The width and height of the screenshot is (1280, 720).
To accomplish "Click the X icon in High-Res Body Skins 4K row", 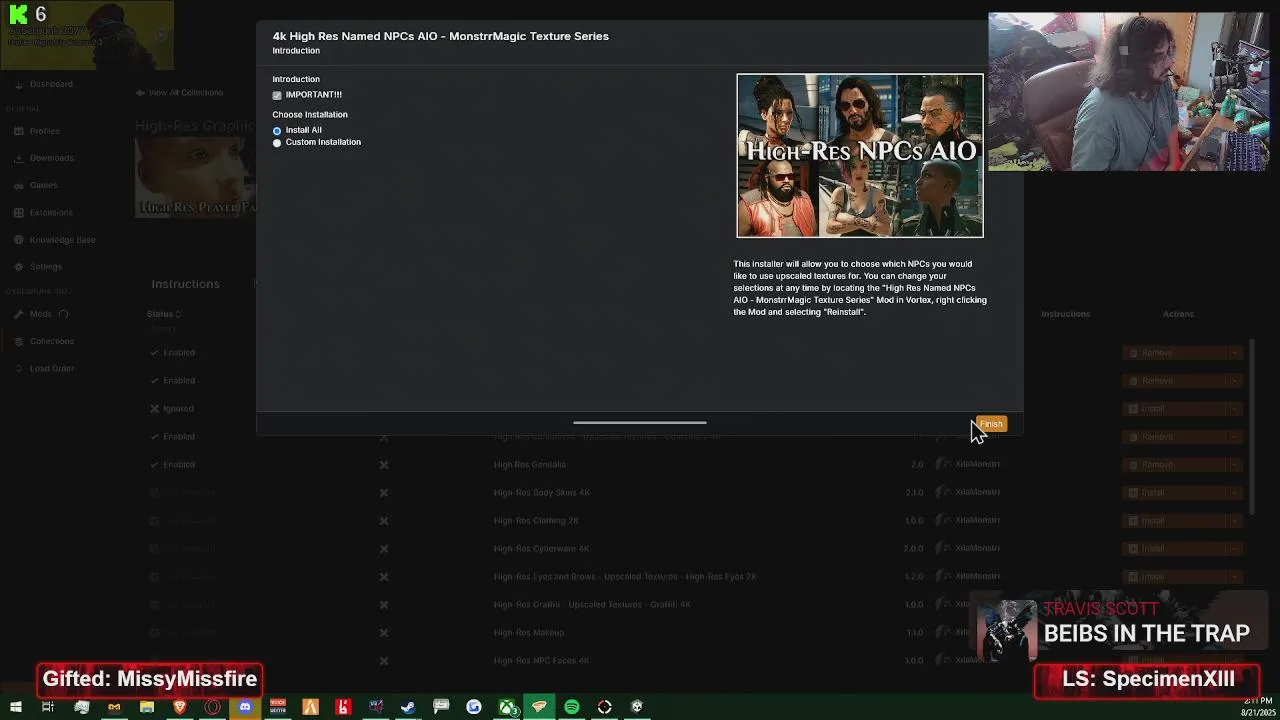I will [x=383, y=492].
